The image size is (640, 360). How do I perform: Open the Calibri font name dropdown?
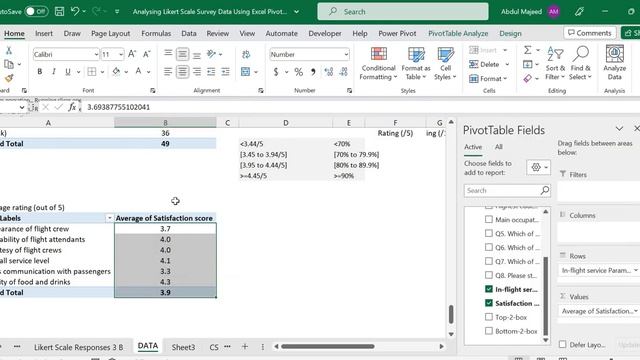click(96, 54)
